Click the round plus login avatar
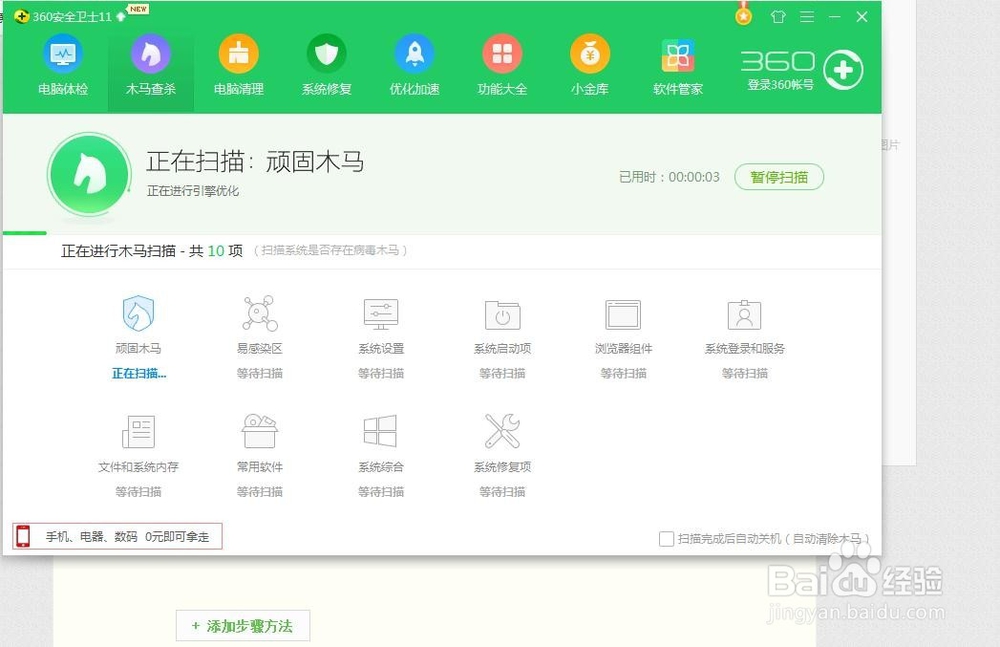Screen dimensions: 1000x647 [x=843, y=70]
